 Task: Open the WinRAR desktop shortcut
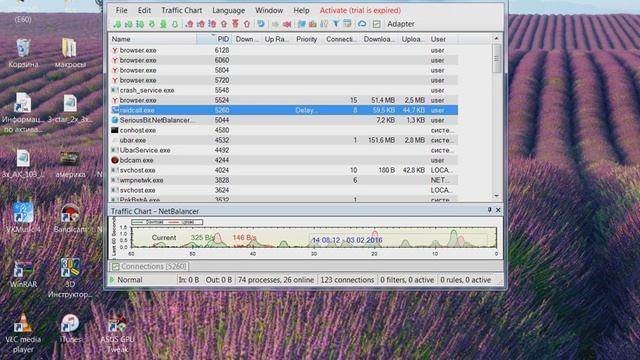pos(23,273)
